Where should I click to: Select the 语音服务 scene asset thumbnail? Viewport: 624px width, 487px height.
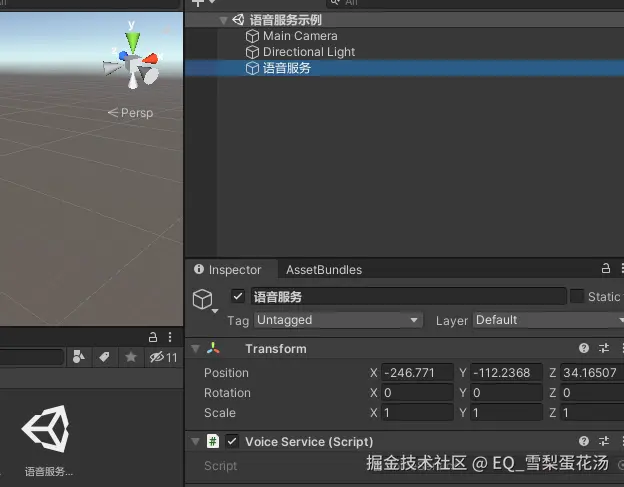click(x=46, y=429)
